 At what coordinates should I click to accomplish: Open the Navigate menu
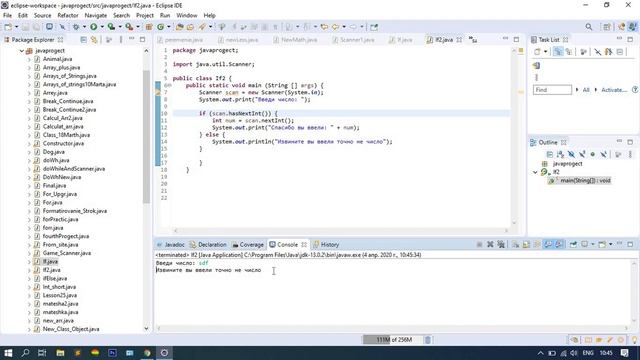point(96,16)
